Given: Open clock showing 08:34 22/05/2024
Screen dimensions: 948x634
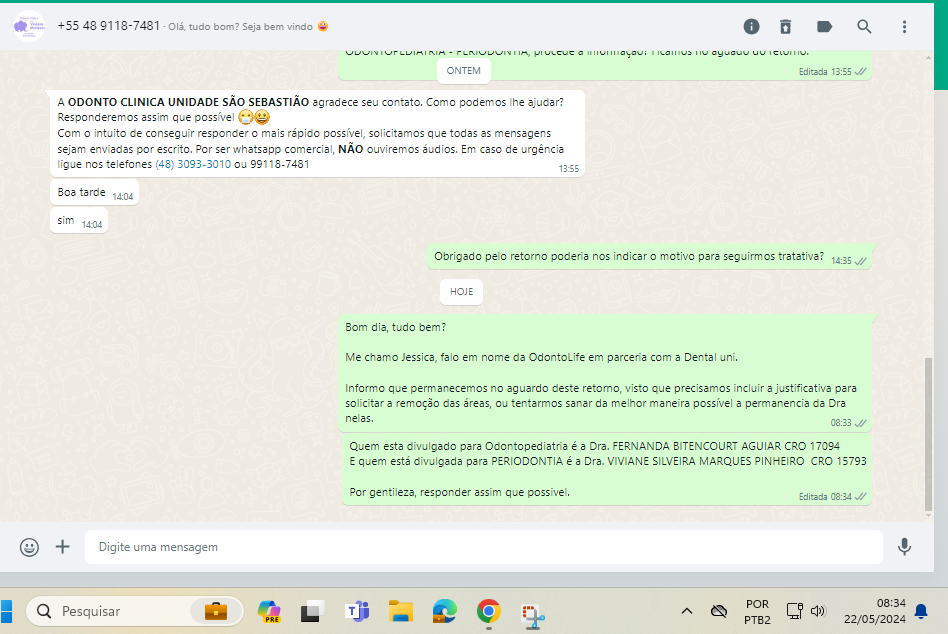Looking at the screenshot, I should click(874, 611).
